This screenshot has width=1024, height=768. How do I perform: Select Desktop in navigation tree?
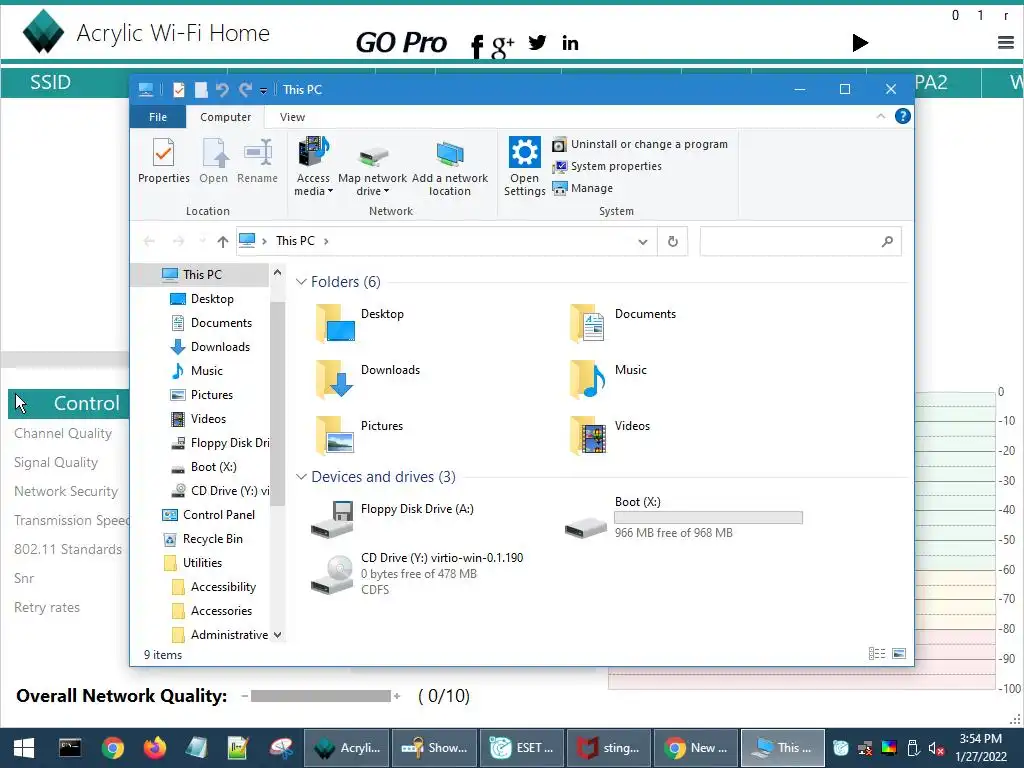coord(212,299)
